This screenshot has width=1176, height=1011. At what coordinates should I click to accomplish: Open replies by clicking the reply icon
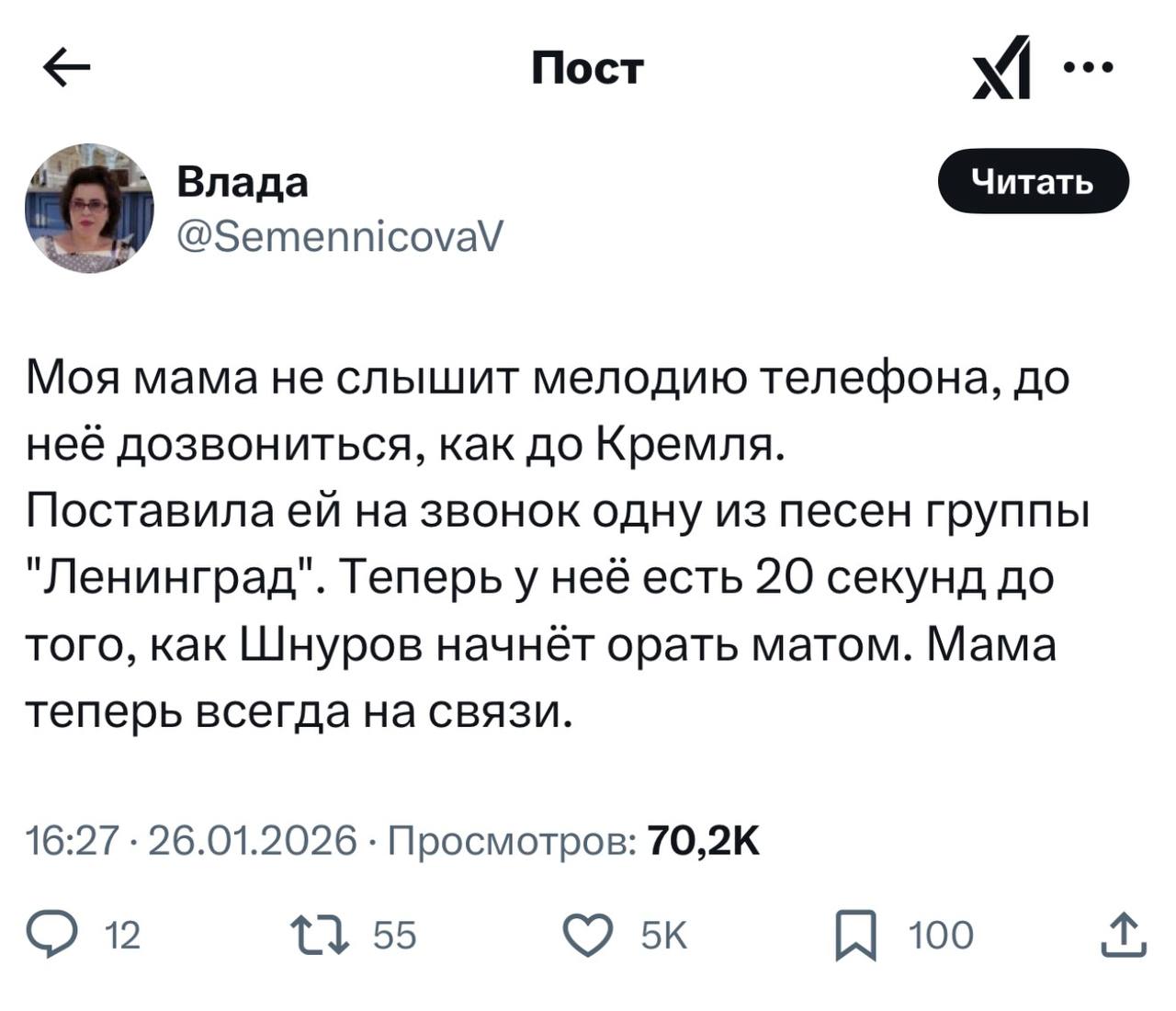pyautogui.click(x=57, y=936)
